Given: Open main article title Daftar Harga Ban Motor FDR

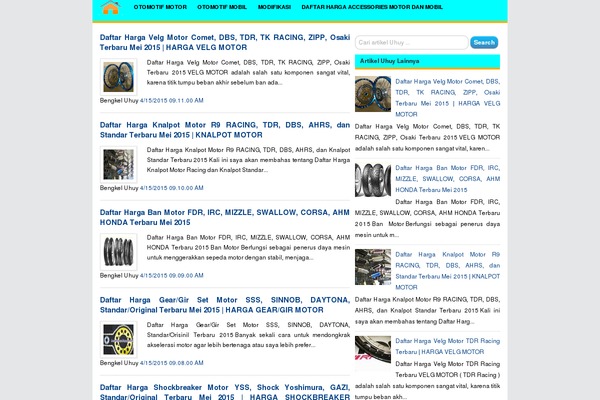Looking at the screenshot, I should coord(225,217).
